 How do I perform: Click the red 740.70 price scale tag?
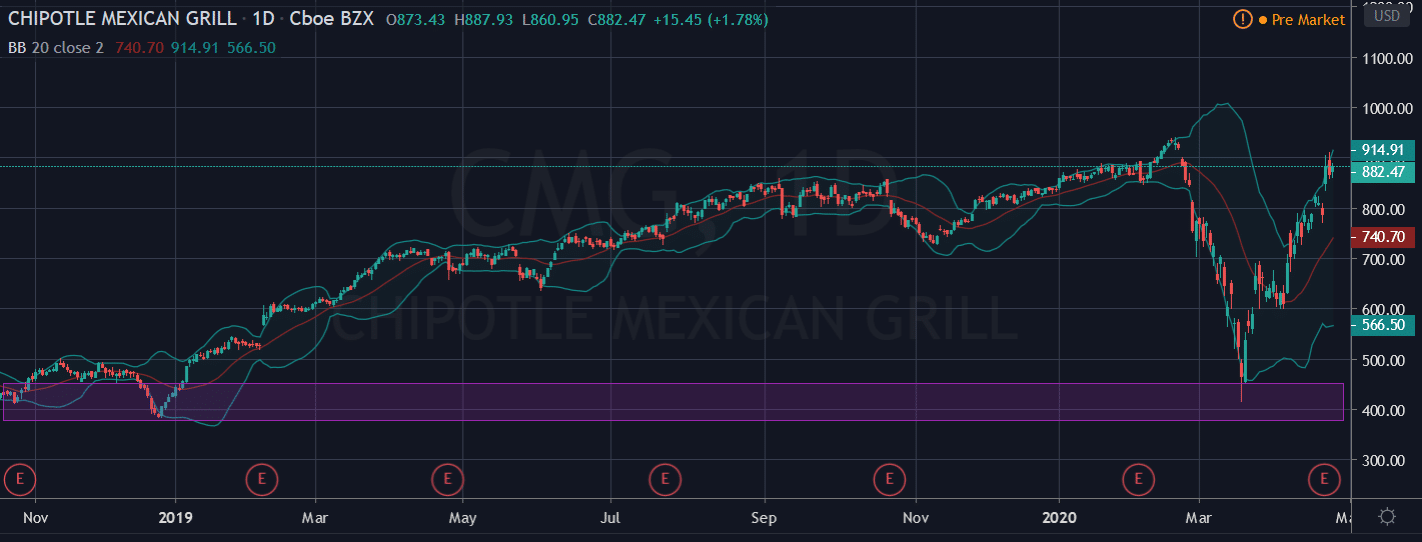coord(1382,237)
